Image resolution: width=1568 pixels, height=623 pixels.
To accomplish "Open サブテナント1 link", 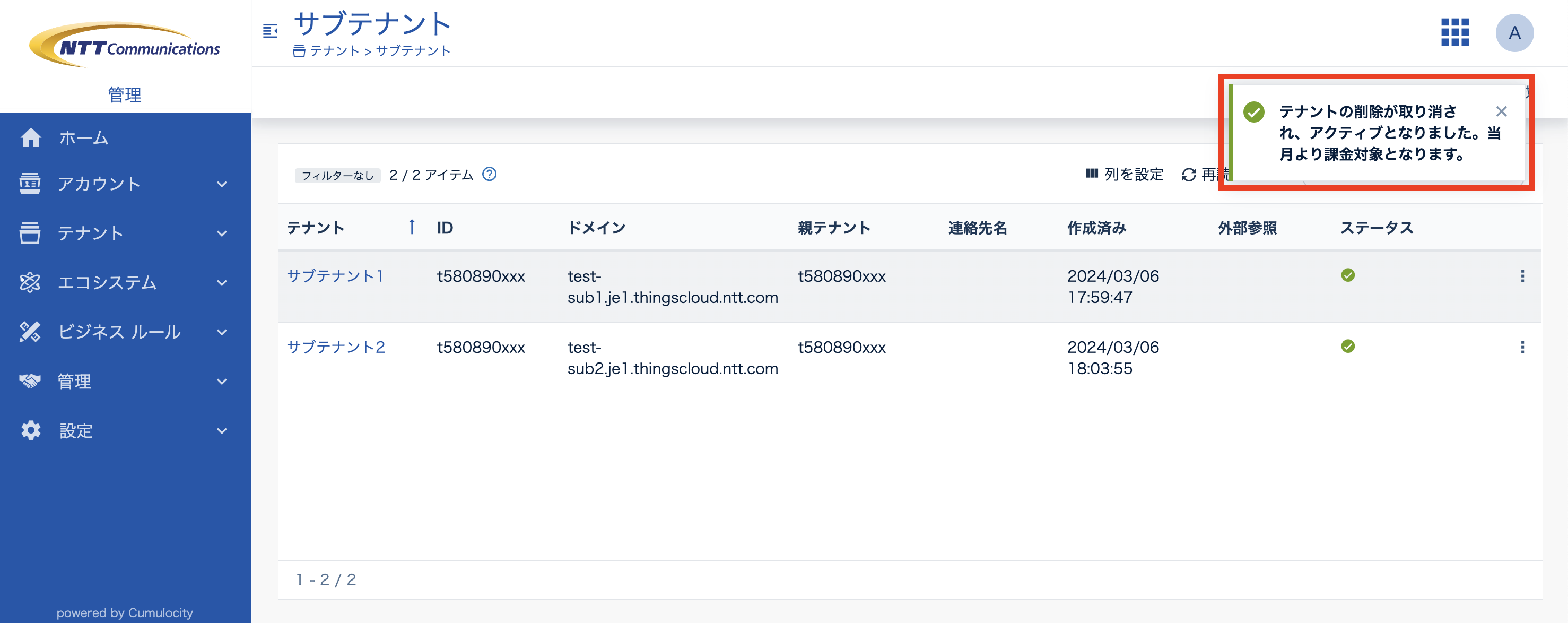I will (x=335, y=276).
